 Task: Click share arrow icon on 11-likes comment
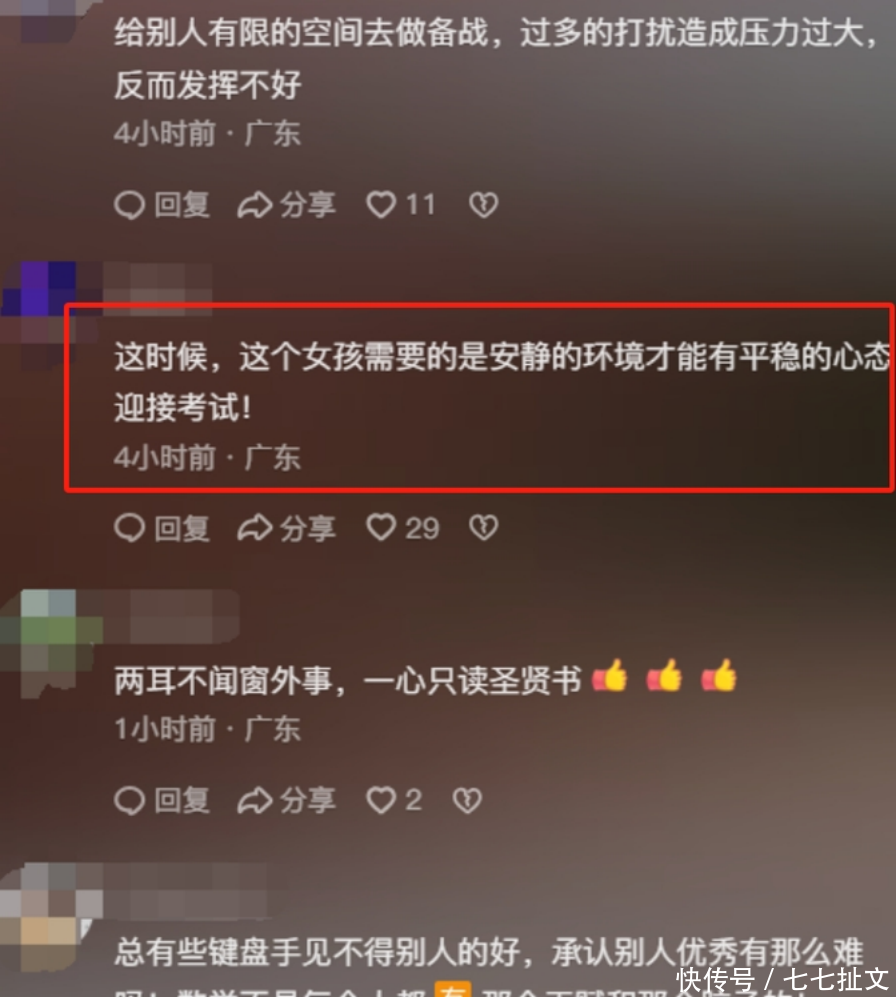255,205
